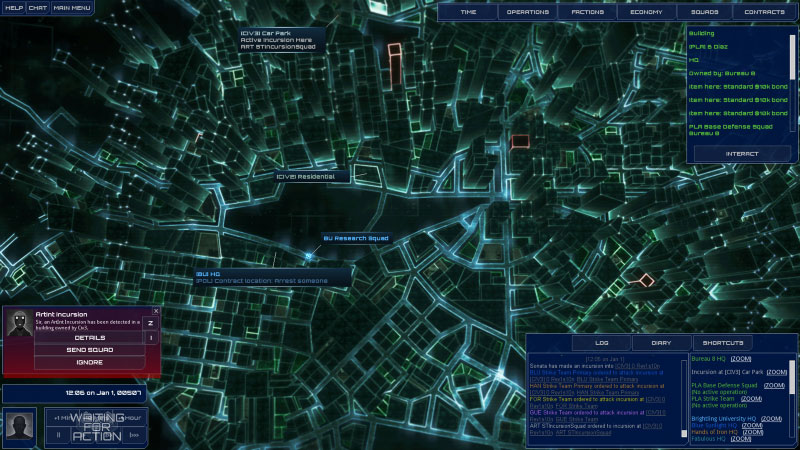Send squad to the ArtInt incursion
800x450 pixels.
tap(89, 350)
